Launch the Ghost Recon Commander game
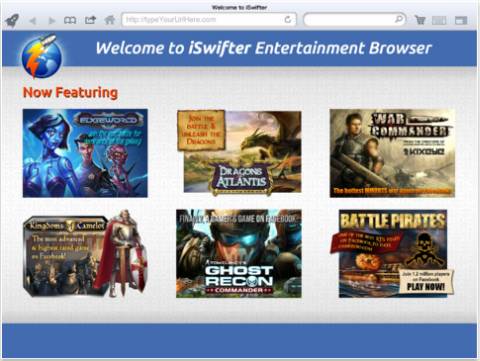This screenshot has width=480, height=361. (239, 253)
